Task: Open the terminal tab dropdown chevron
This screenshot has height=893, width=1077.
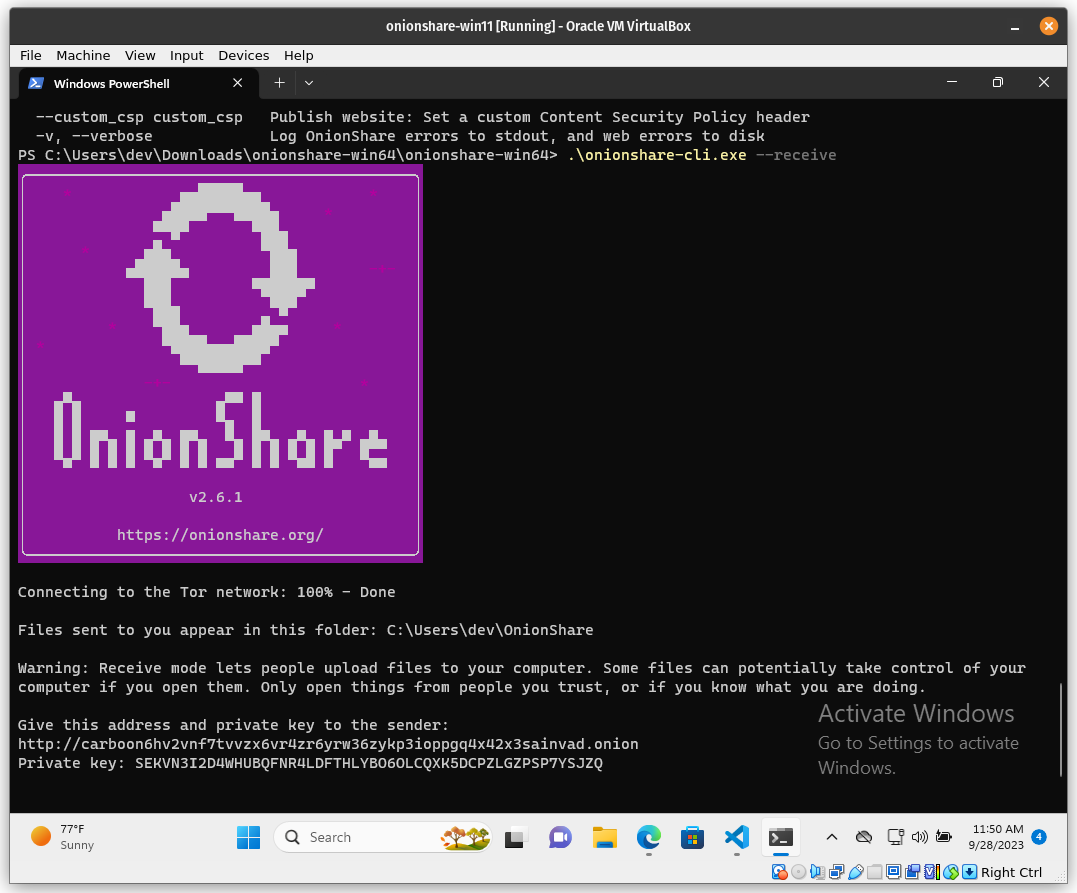Action: click(308, 83)
